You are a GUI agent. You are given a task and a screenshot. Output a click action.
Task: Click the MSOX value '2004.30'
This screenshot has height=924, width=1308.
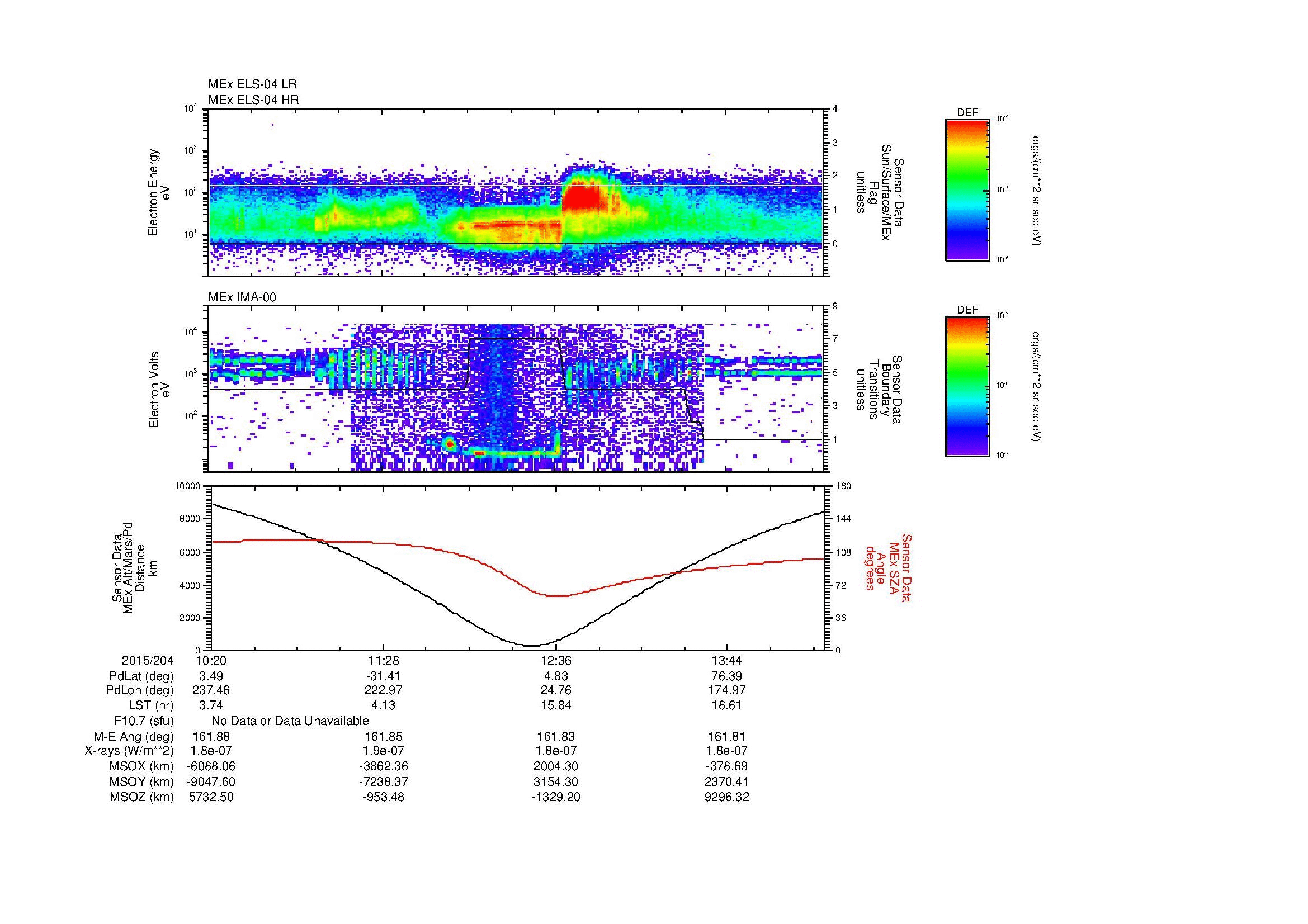[x=556, y=766]
